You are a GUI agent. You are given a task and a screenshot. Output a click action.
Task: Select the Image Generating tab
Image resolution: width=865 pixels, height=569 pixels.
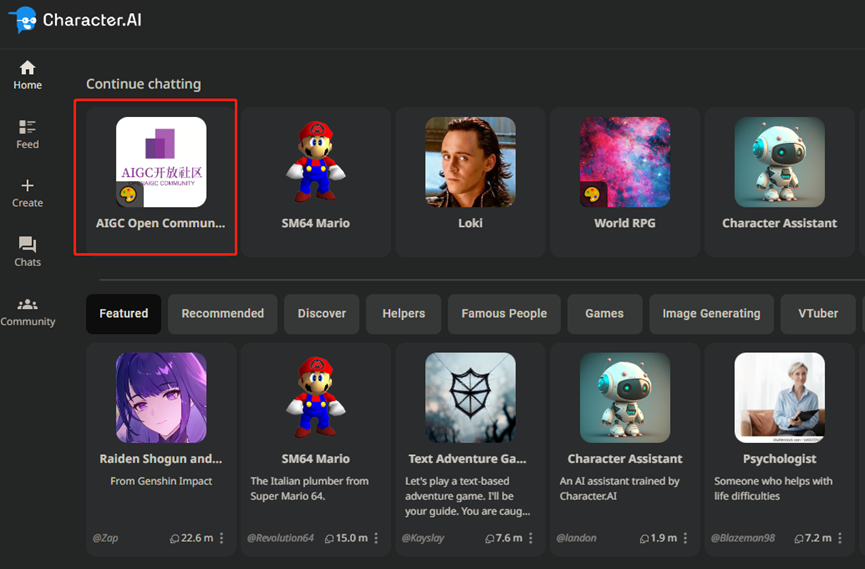click(711, 313)
